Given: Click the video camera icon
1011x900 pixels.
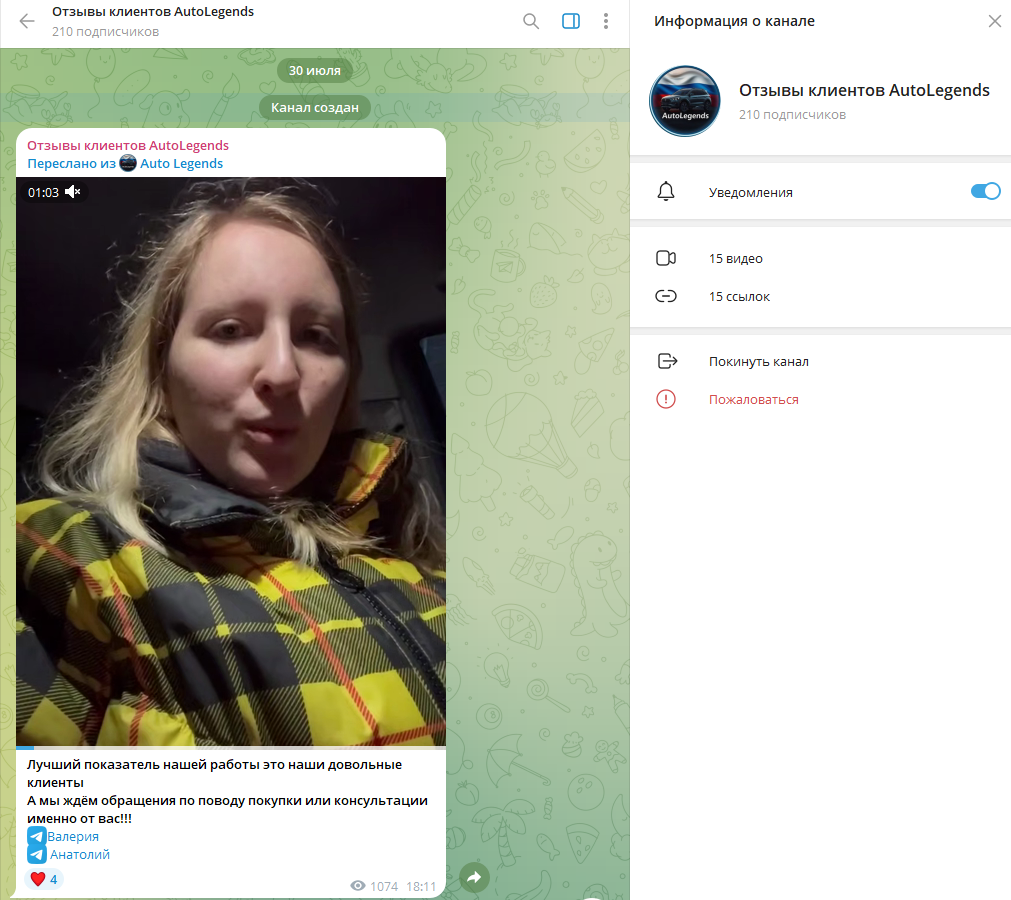Looking at the screenshot, I should tap(666, 259).
